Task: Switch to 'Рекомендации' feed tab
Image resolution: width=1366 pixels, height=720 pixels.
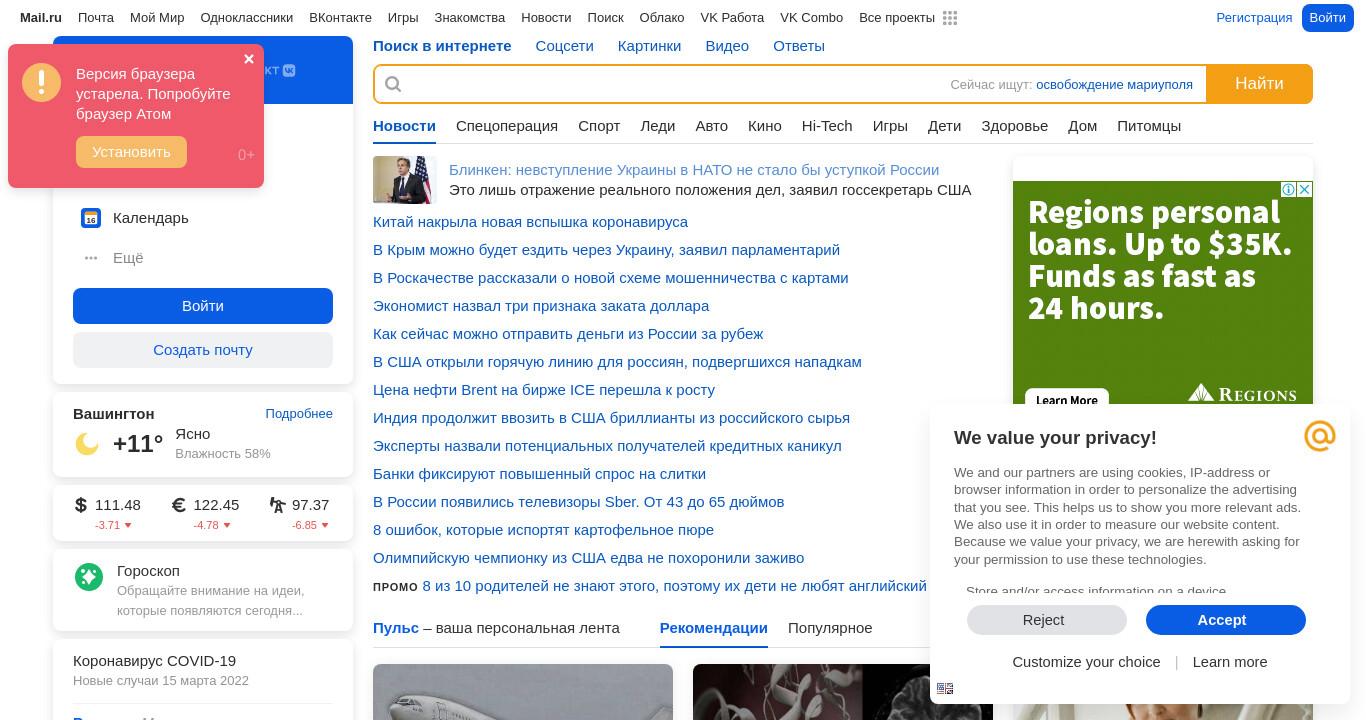Action: tap(714, 628)
